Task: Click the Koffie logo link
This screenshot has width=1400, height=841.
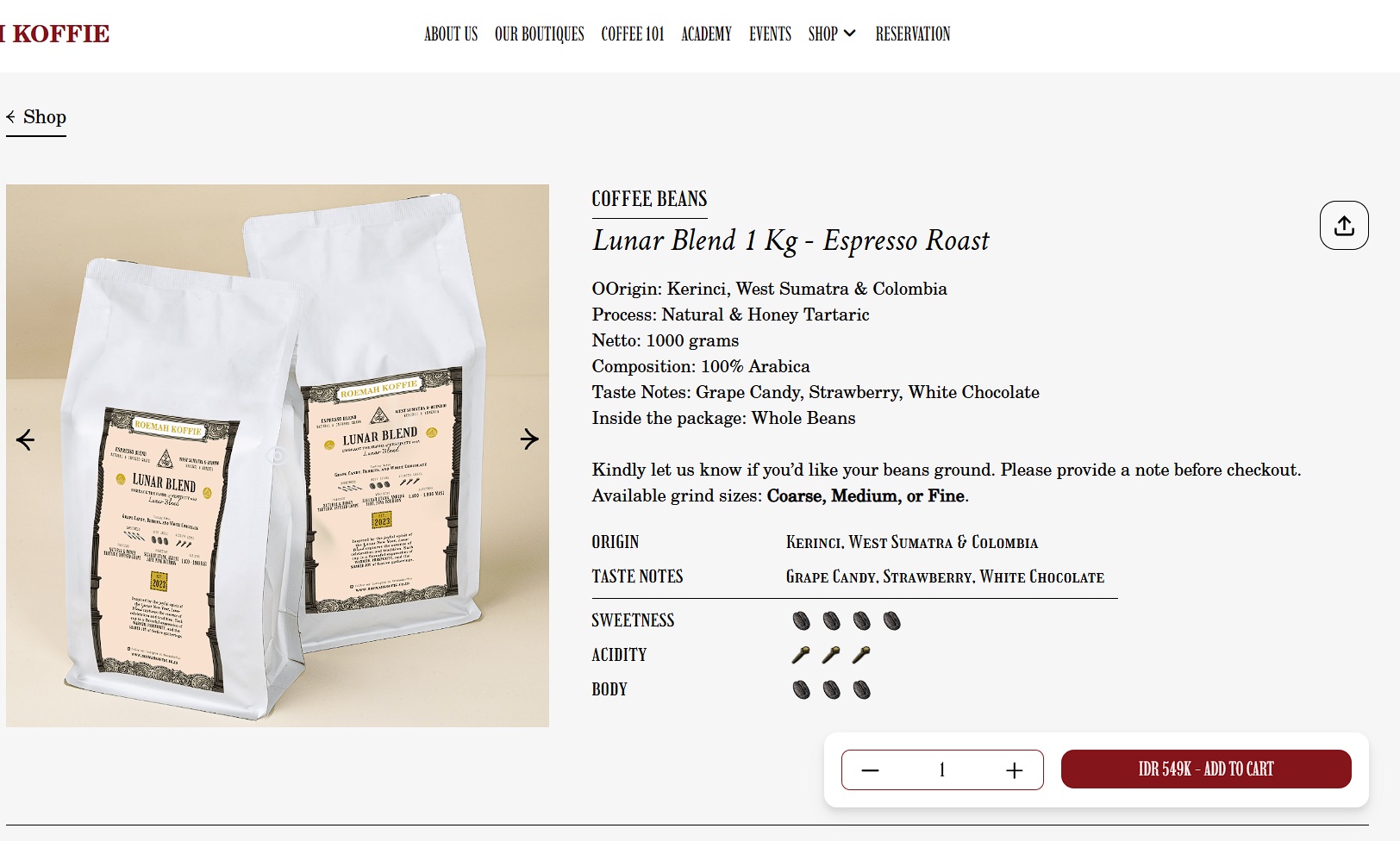Action: 55,34
